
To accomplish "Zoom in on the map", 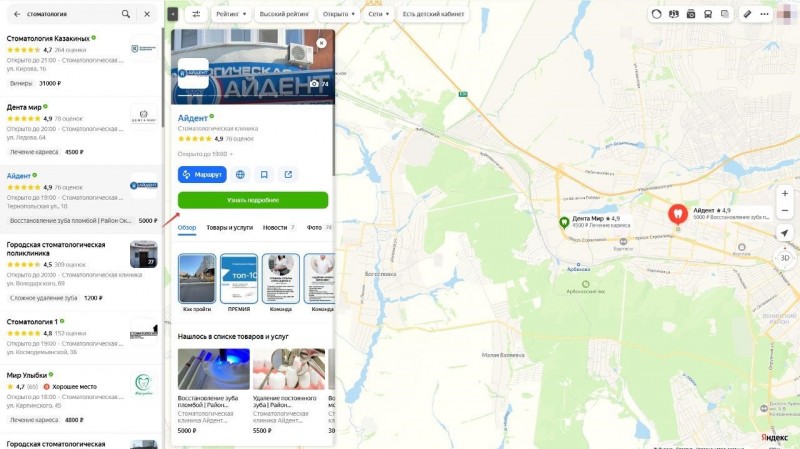I will point(785,193).
